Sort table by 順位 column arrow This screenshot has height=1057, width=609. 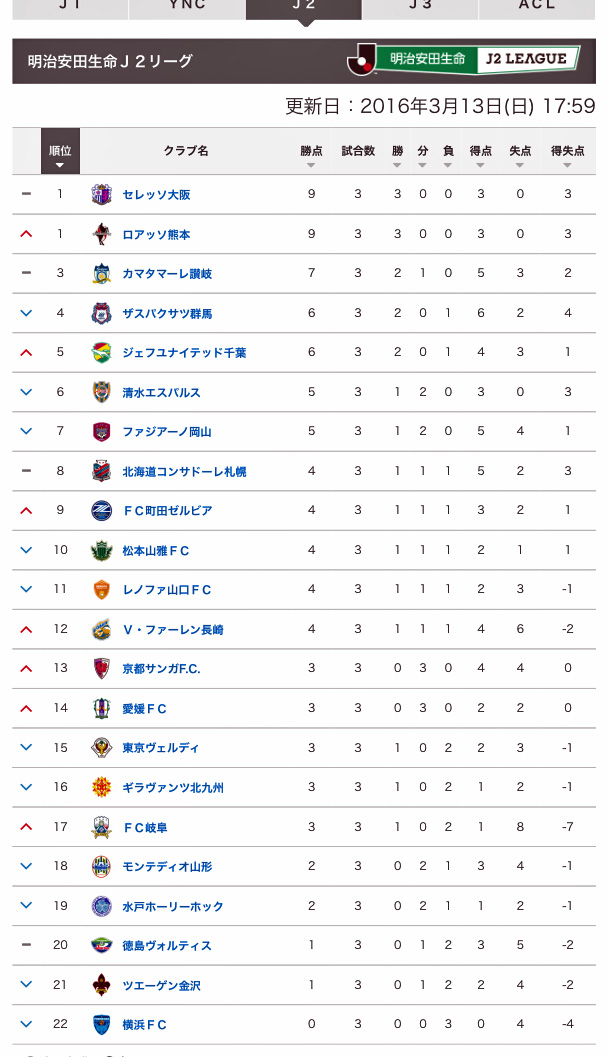(x=60, y=155)
